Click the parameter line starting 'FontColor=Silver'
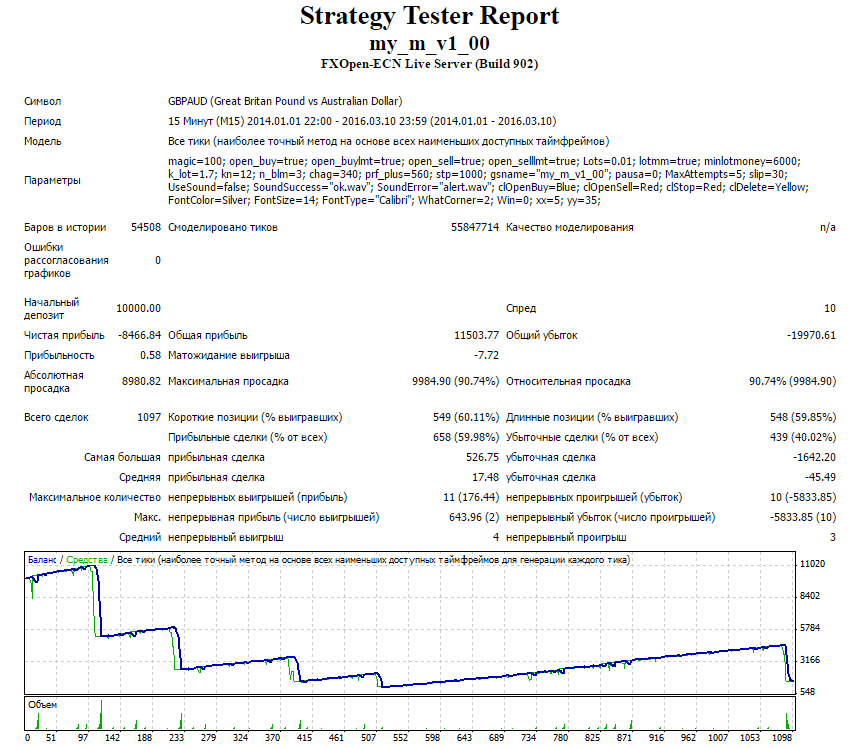The image size is (857, 748). [384, 201]
